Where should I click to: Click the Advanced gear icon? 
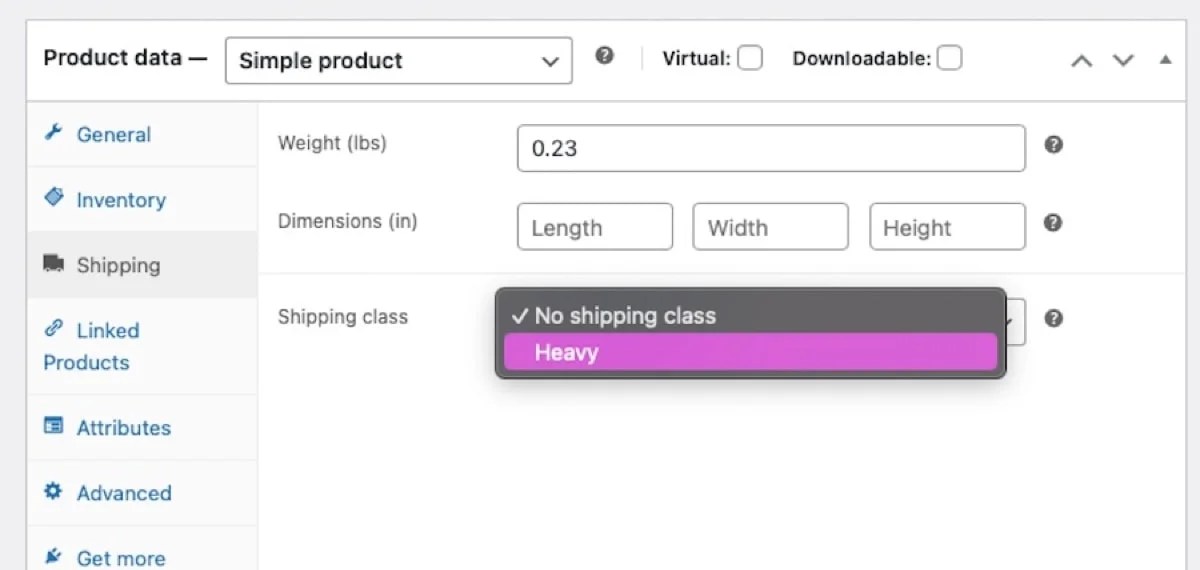54,492
